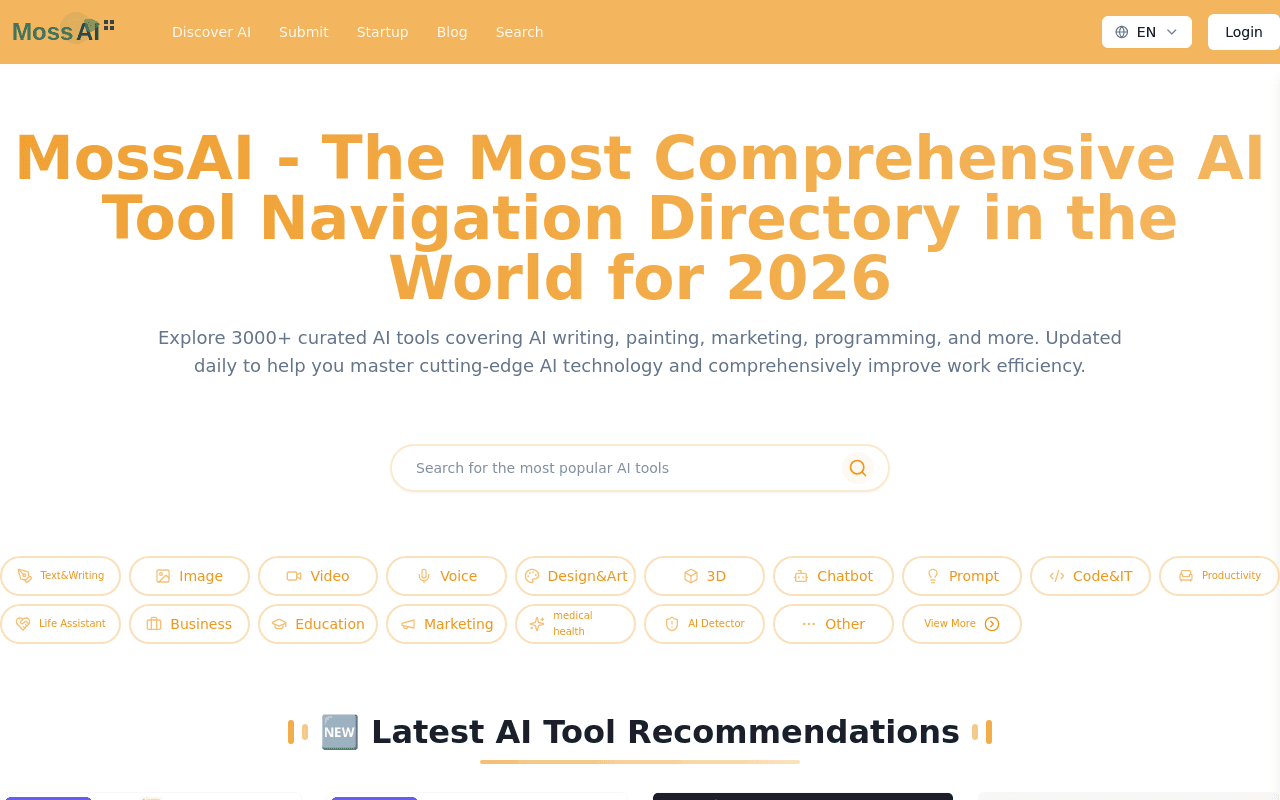Select the Marketing category chip
This screenshot has height=800, width=1280.
447,624
